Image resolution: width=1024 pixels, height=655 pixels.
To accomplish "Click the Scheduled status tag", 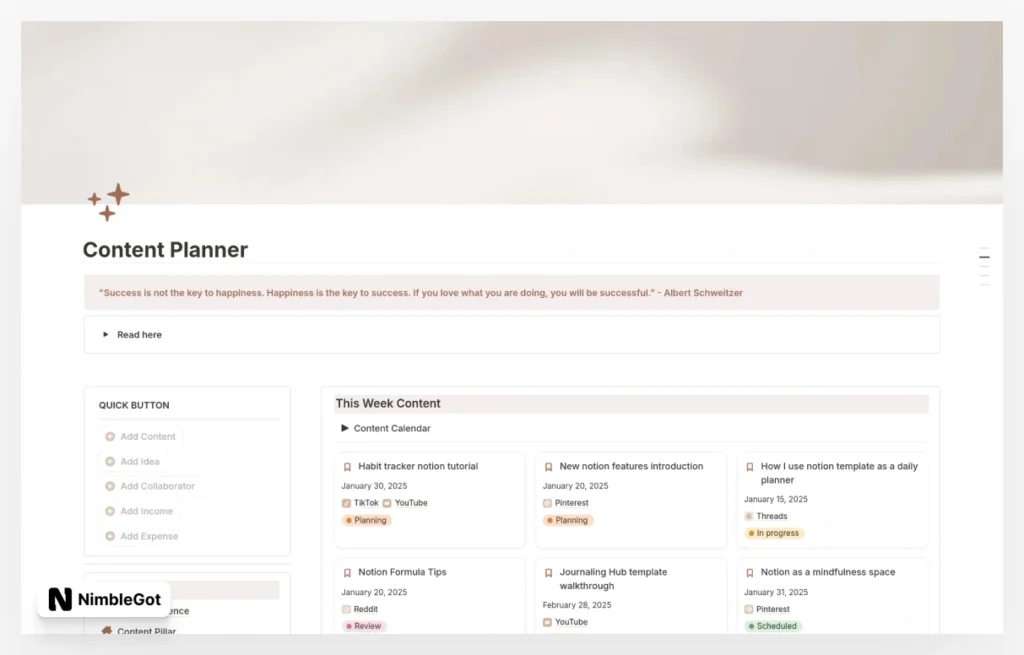I will [773, 626].
